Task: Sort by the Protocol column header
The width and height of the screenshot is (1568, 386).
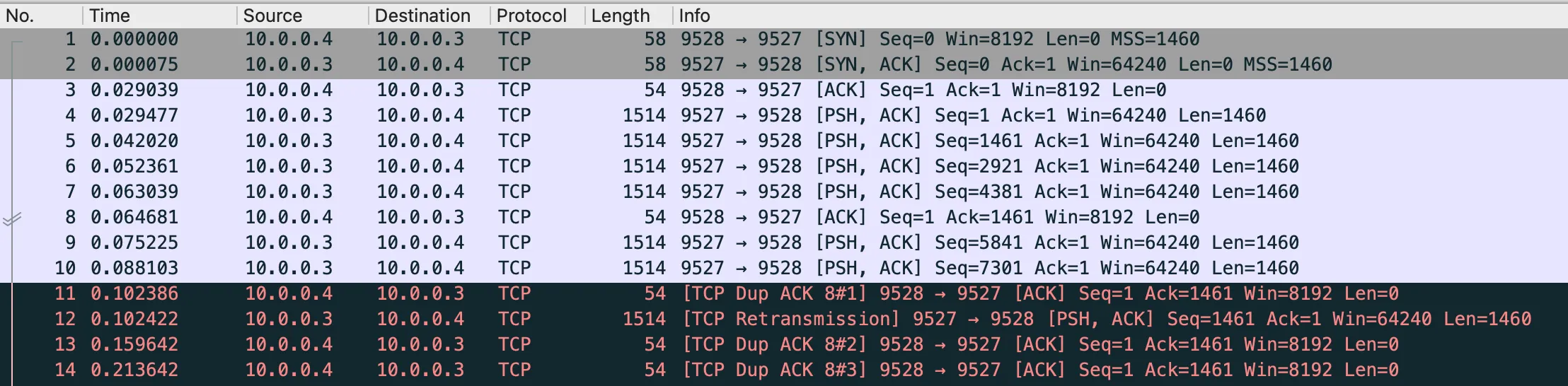Action: [531, 16]
